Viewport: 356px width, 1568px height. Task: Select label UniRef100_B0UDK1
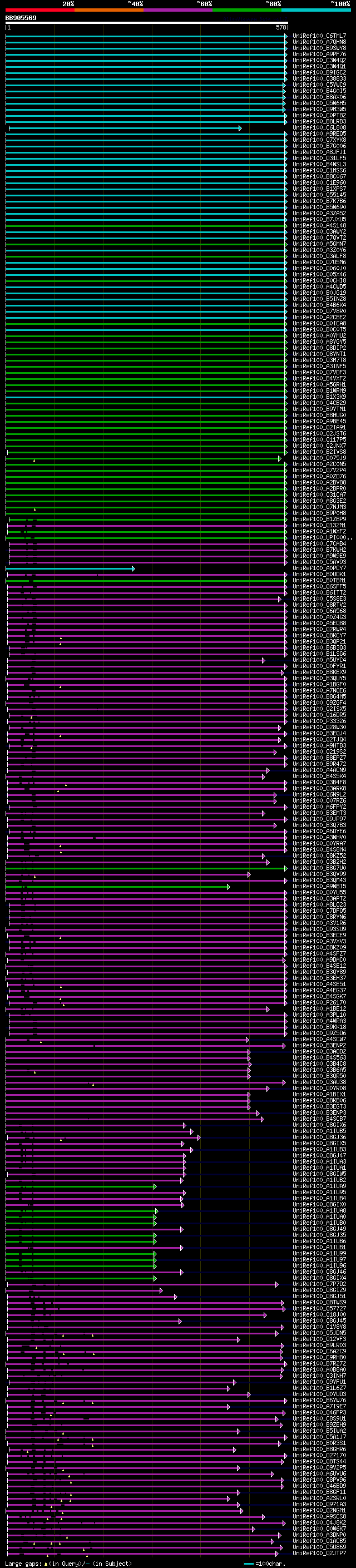(319, 575)
